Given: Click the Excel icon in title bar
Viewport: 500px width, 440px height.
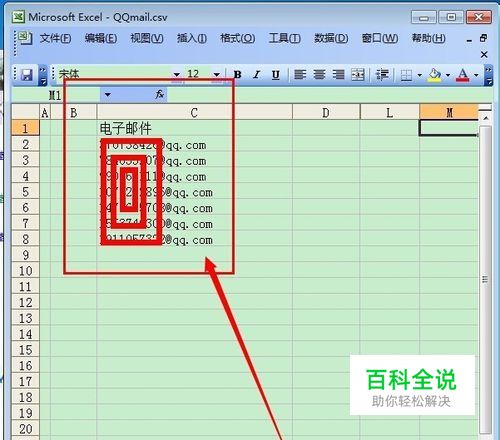Looking at the screenshot, I should click(x=18, y=17).
